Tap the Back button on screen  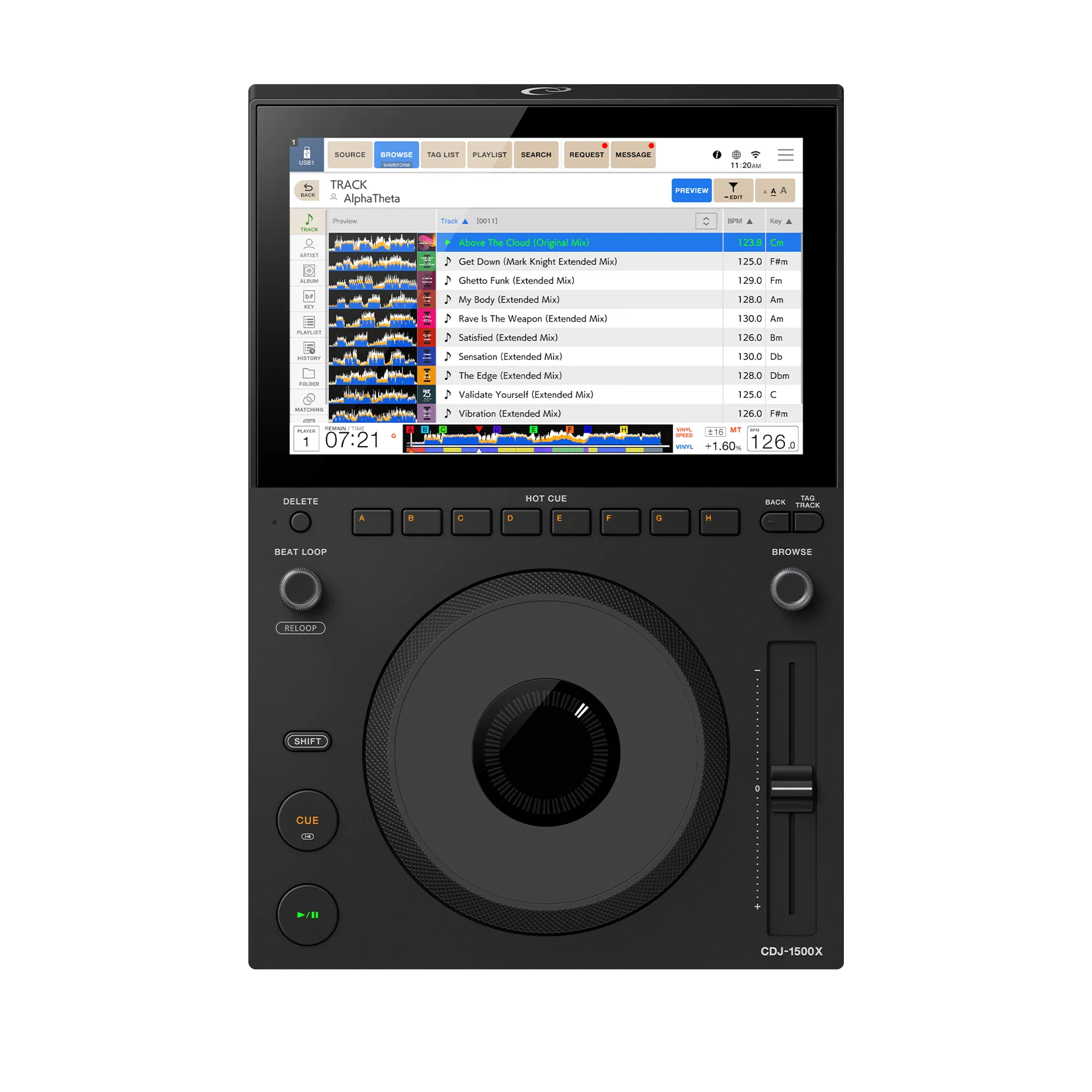click(308, 191)
